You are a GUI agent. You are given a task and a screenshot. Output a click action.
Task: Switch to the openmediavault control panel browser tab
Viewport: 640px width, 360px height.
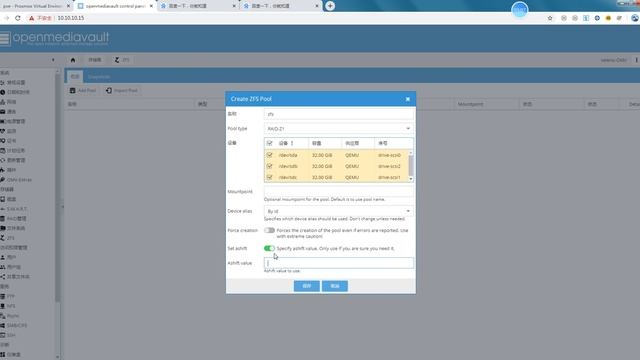(x=114, y=6)
